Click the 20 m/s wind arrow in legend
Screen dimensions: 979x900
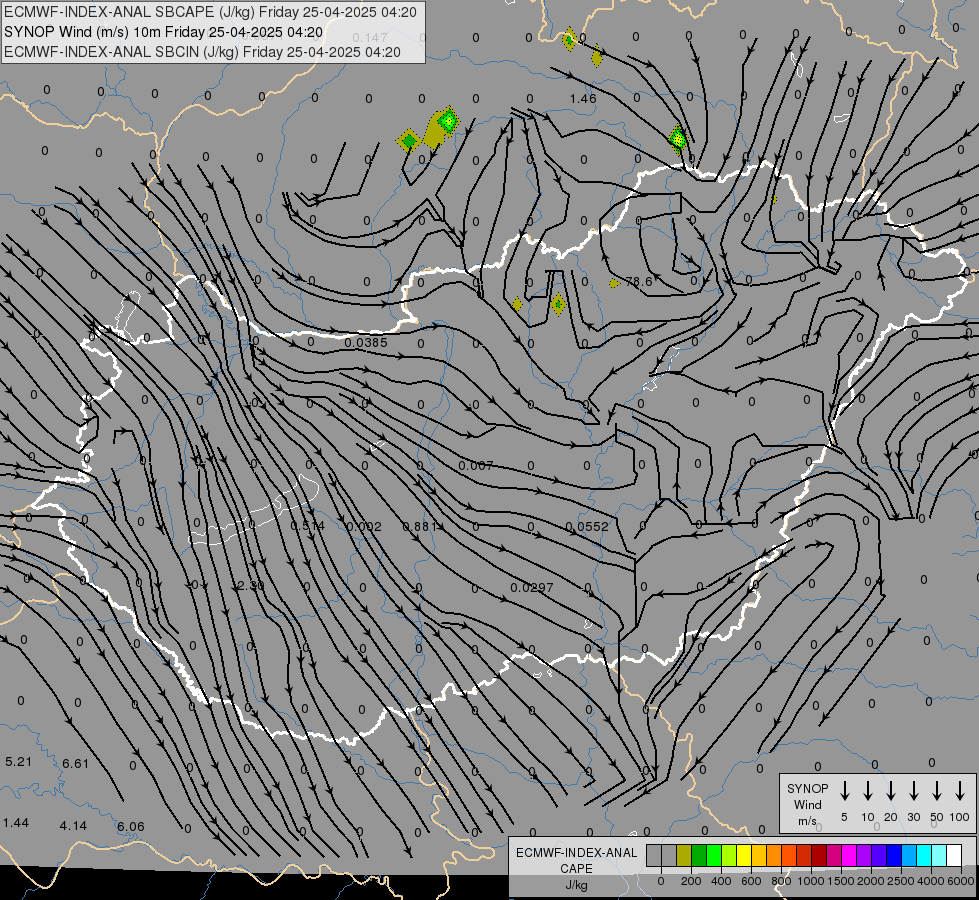pyautogui.click(x=890, y=791)
